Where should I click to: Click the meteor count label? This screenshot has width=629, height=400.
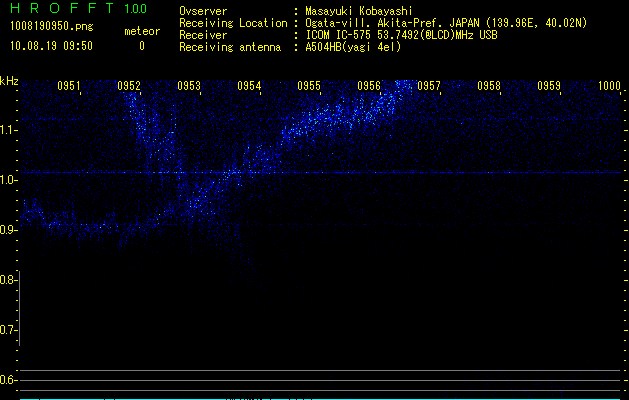point(142,31)
